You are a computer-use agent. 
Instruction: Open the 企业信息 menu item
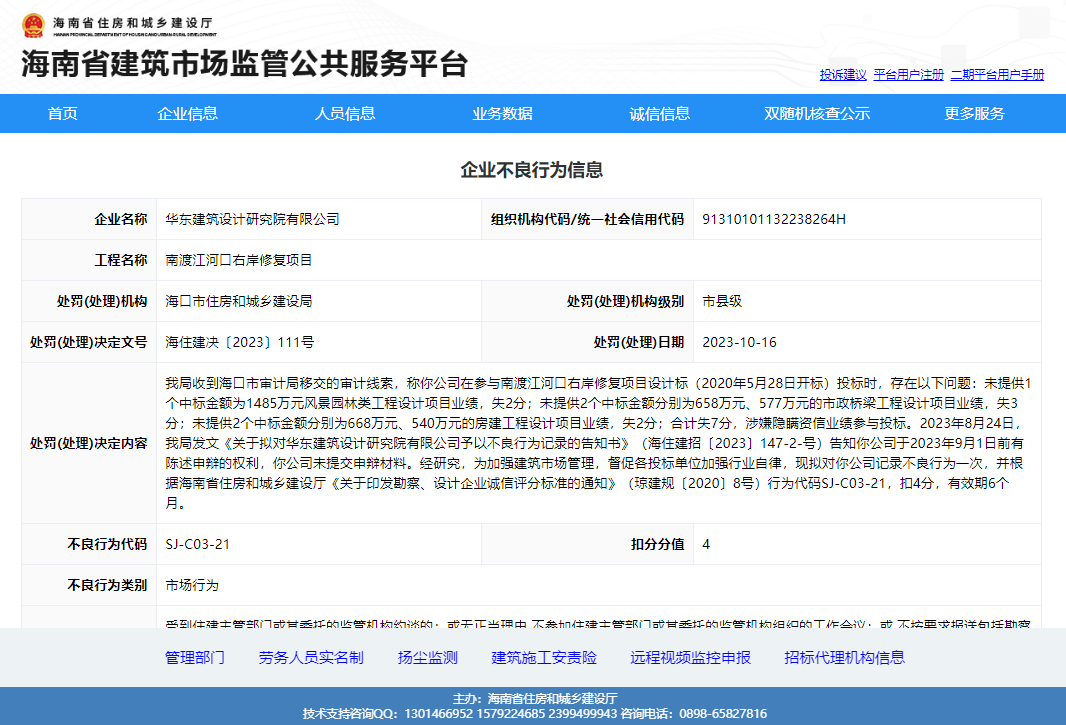click(187, 113)
